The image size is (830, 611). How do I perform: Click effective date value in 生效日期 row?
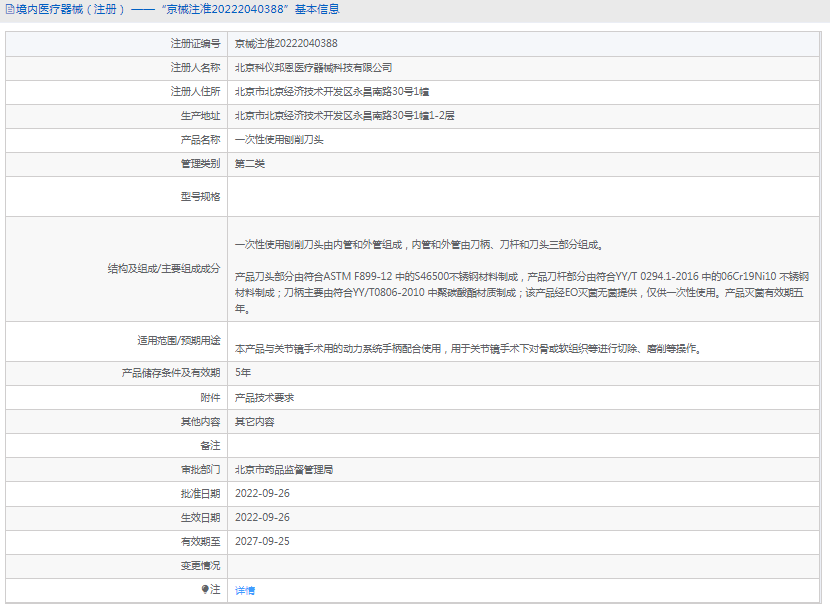(x=262, y=517)
